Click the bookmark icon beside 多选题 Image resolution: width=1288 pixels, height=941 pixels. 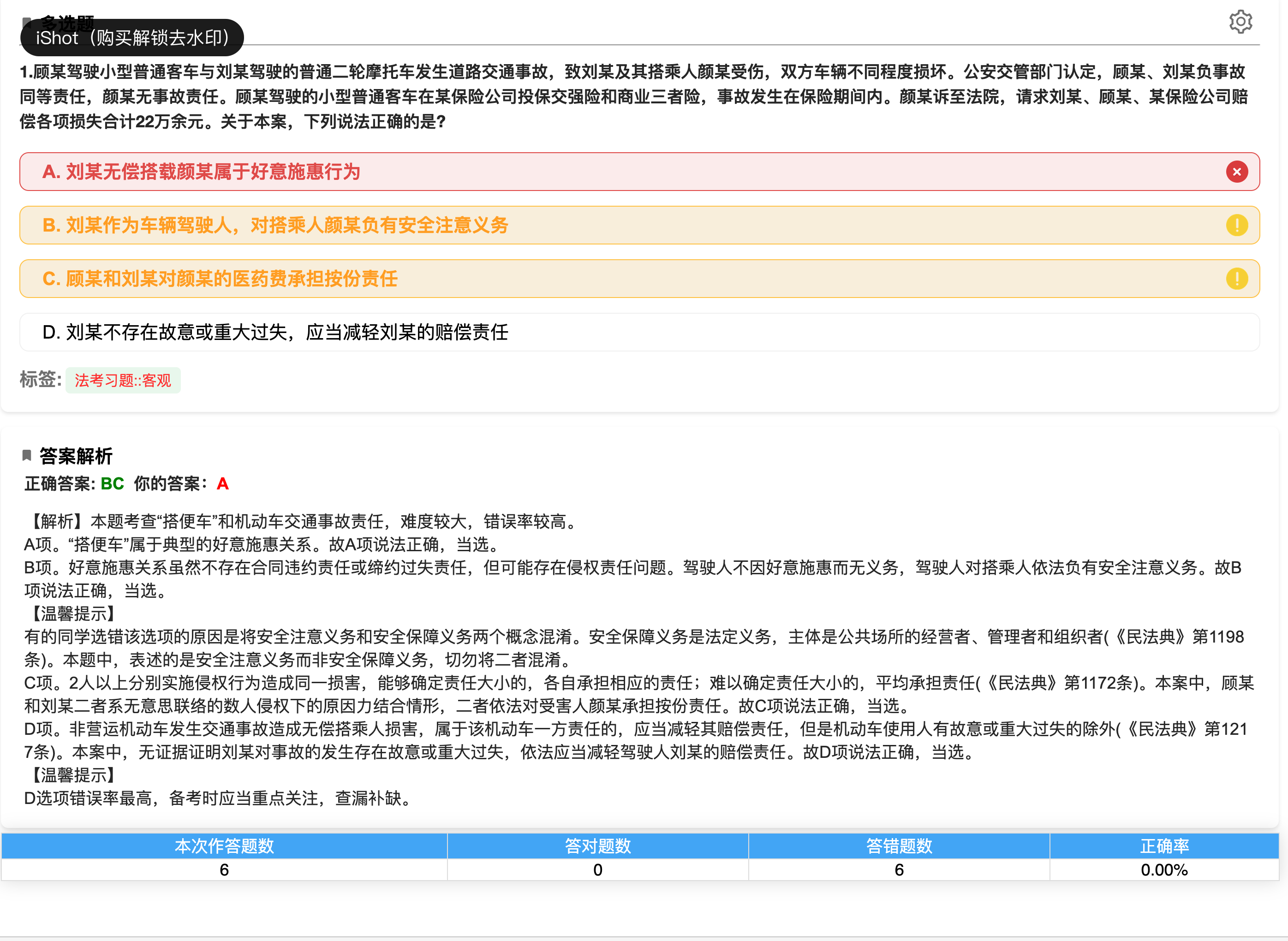click(x=25, y=22)
